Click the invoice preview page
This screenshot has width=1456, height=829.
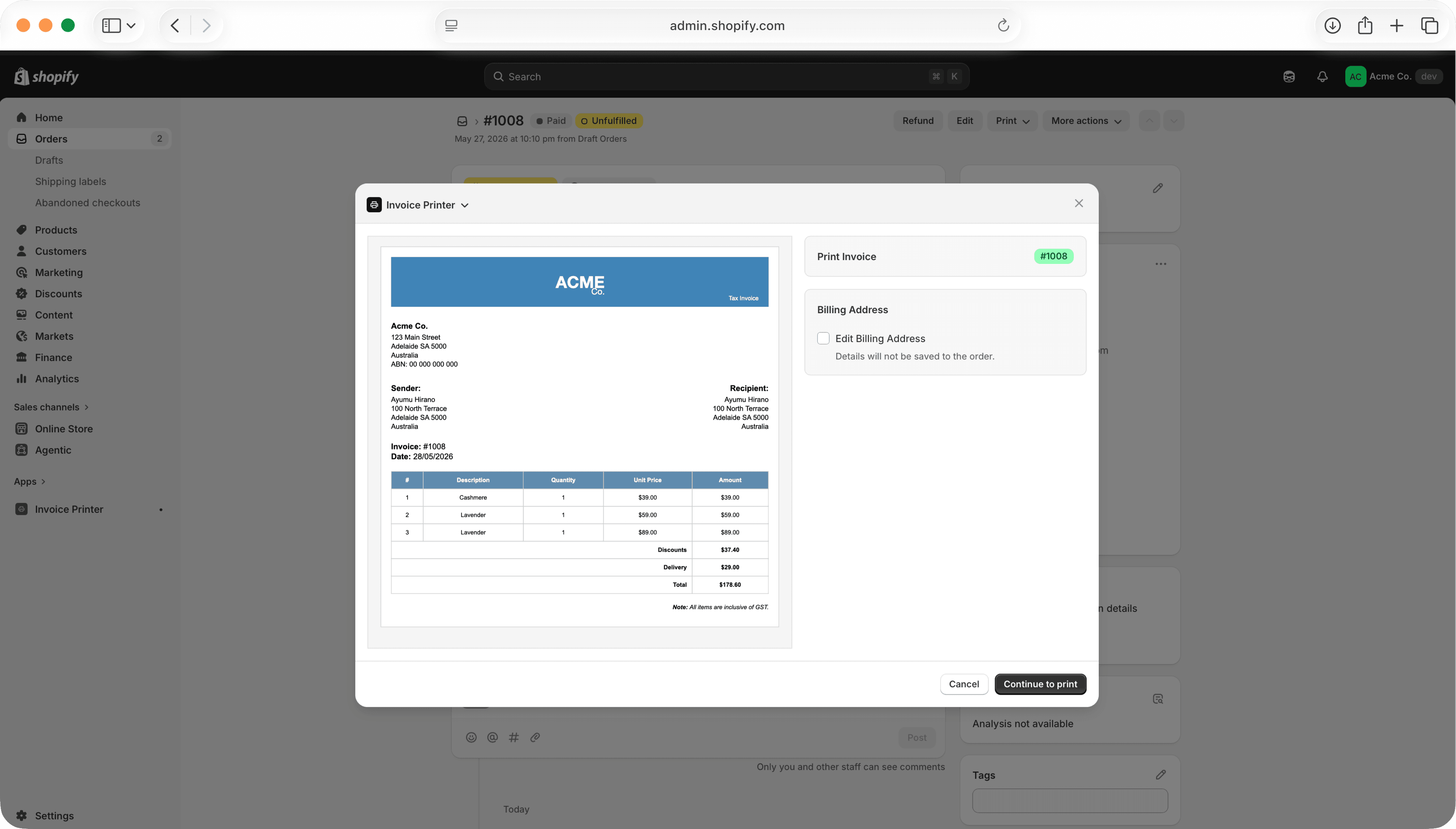579,437
